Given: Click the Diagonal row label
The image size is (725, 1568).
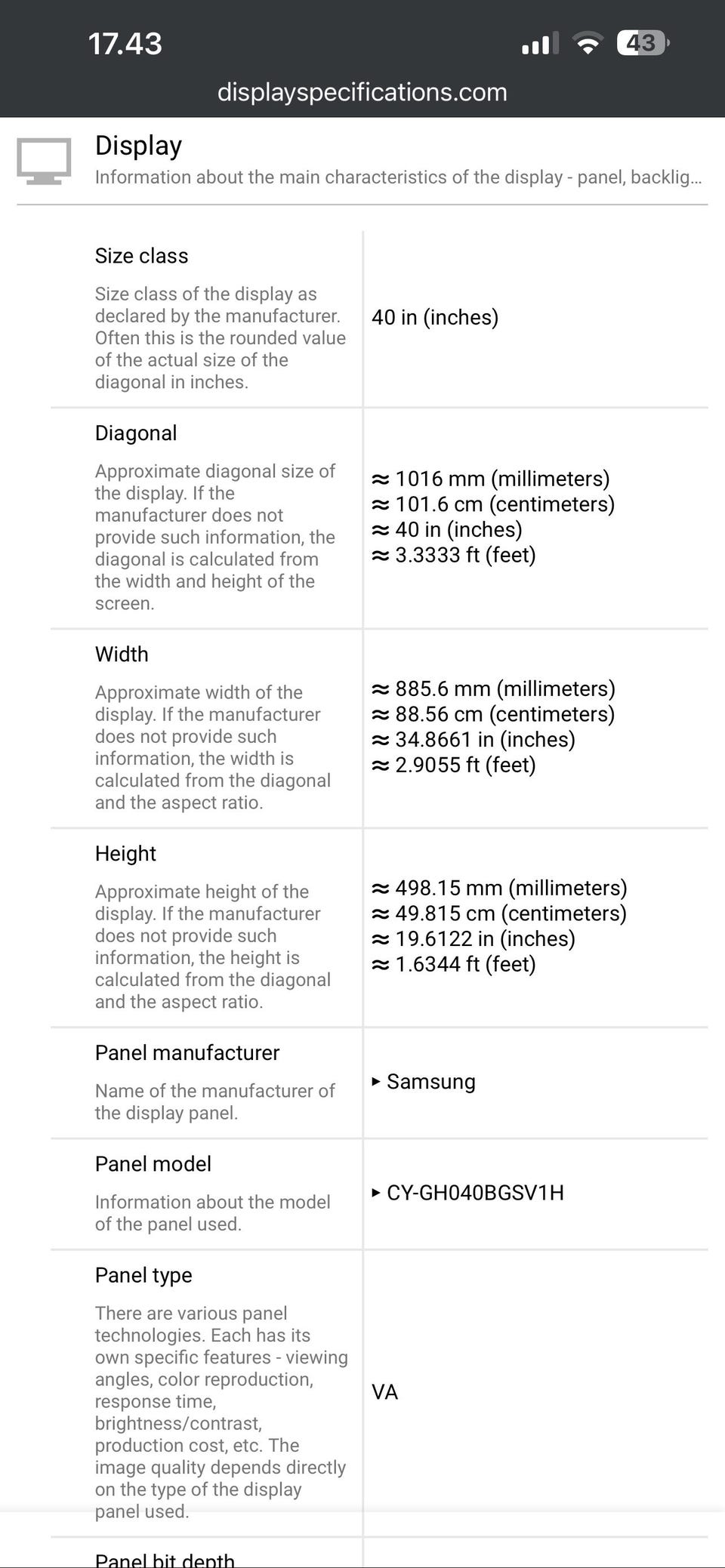Looking at the screenshot, I should pyautogui.click(x=136, y=433).
